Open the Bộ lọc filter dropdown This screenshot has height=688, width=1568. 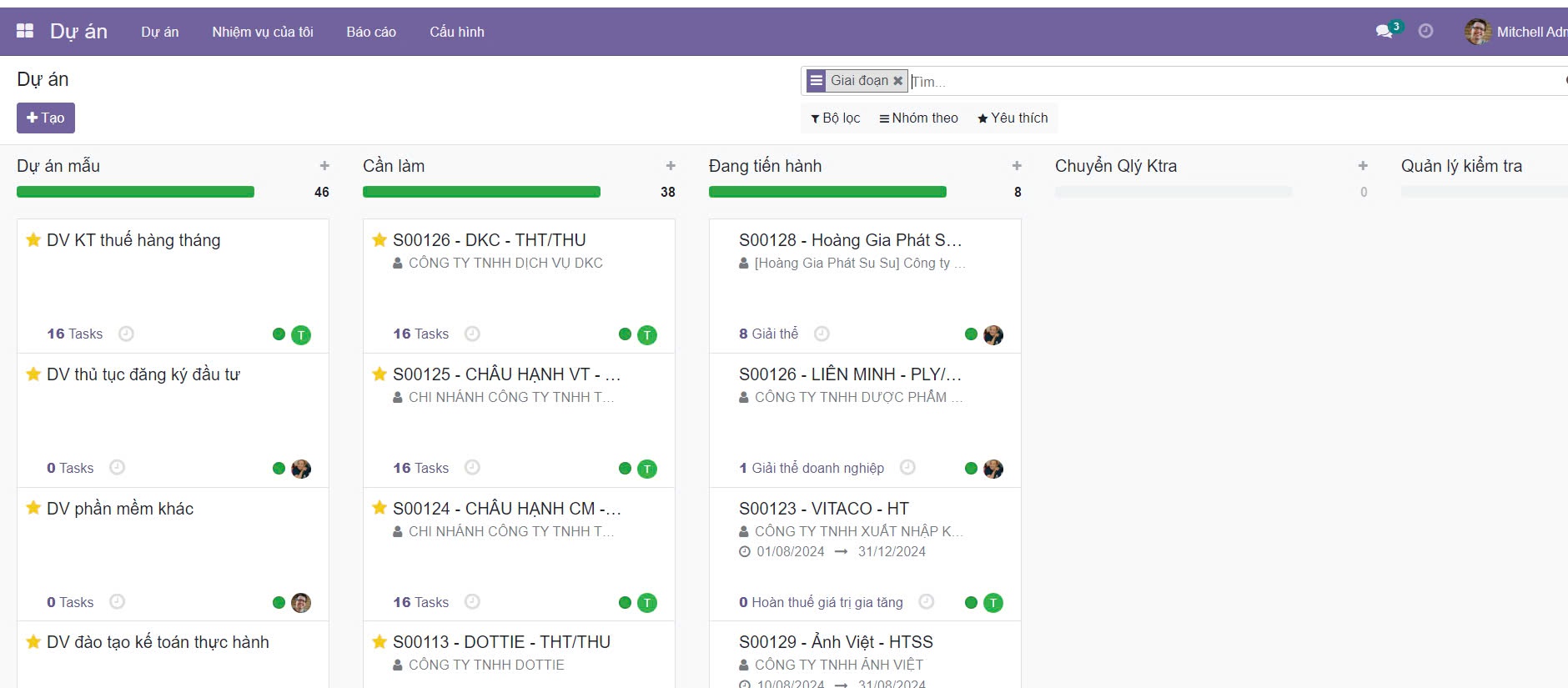coord(836,118)
